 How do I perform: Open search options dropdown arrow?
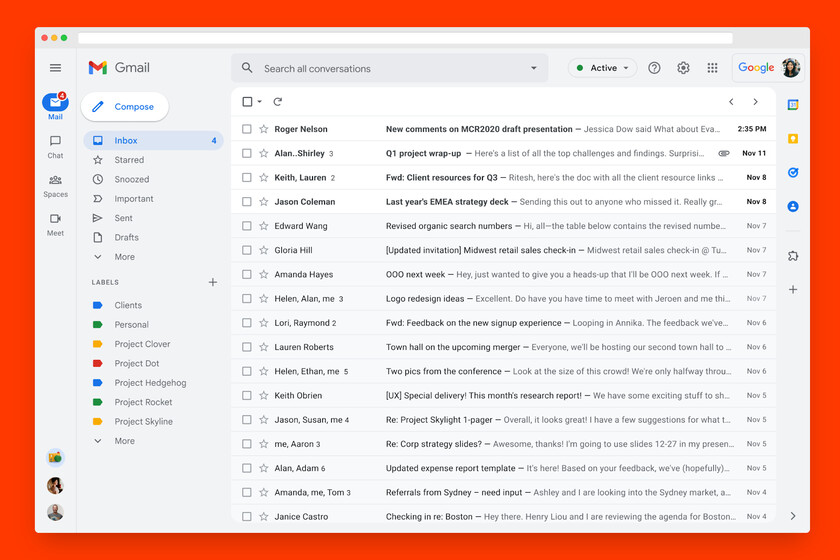pos(533,68)
